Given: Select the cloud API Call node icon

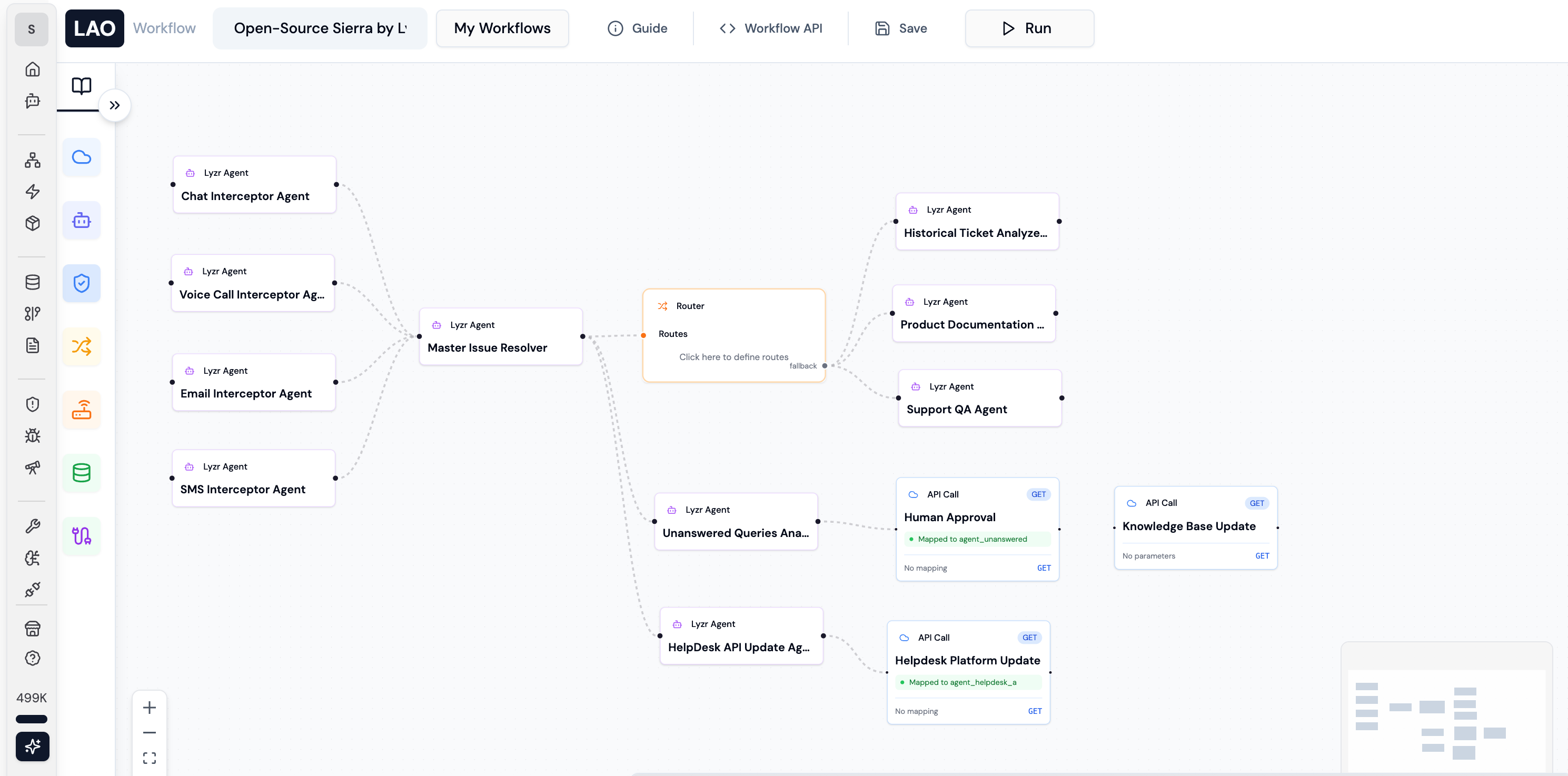Looking at the screenshot, I should click(x=82, y=157).
